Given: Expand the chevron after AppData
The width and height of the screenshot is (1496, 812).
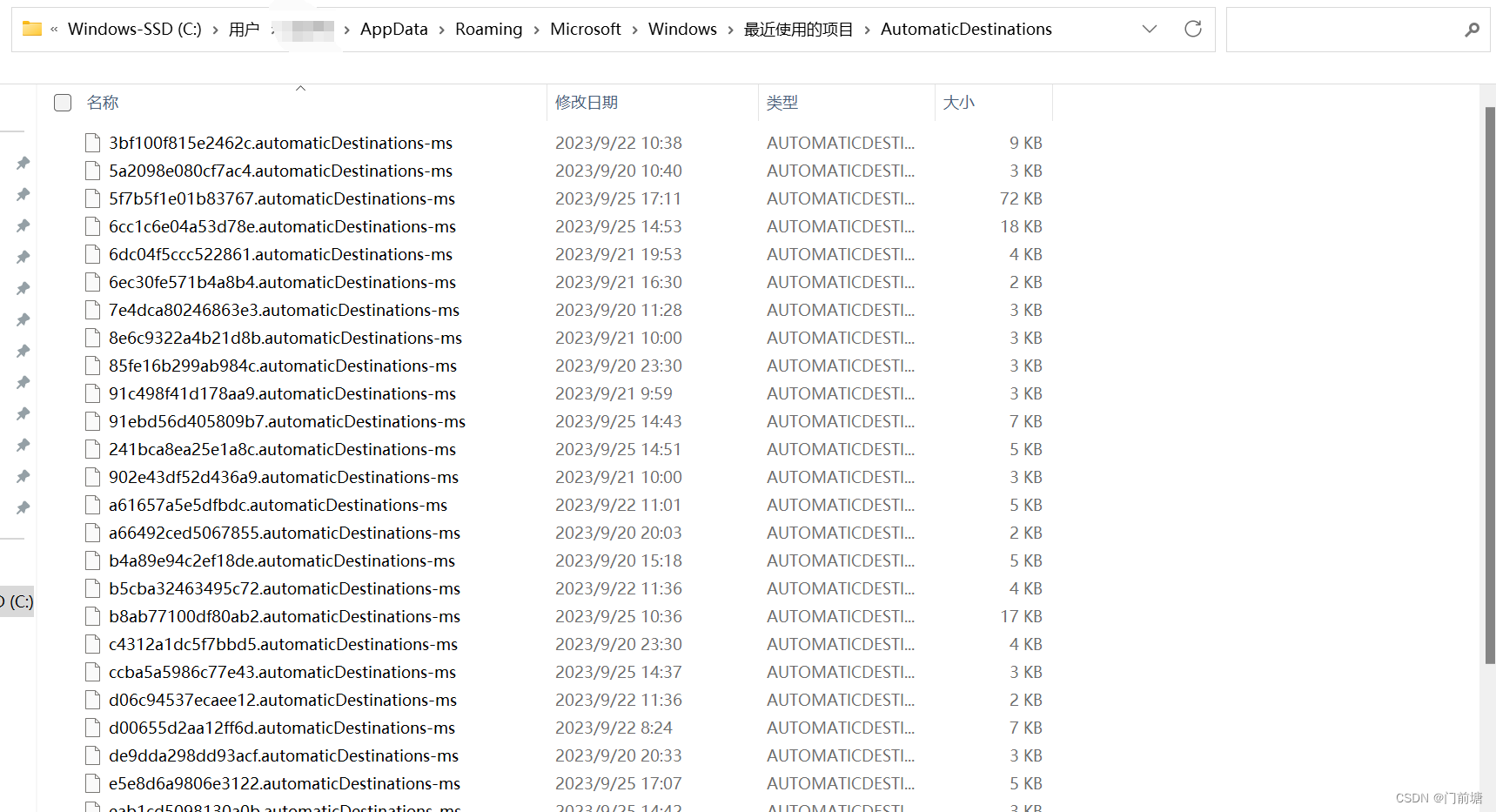Looking at the screenshot, I should coord(442,30).
